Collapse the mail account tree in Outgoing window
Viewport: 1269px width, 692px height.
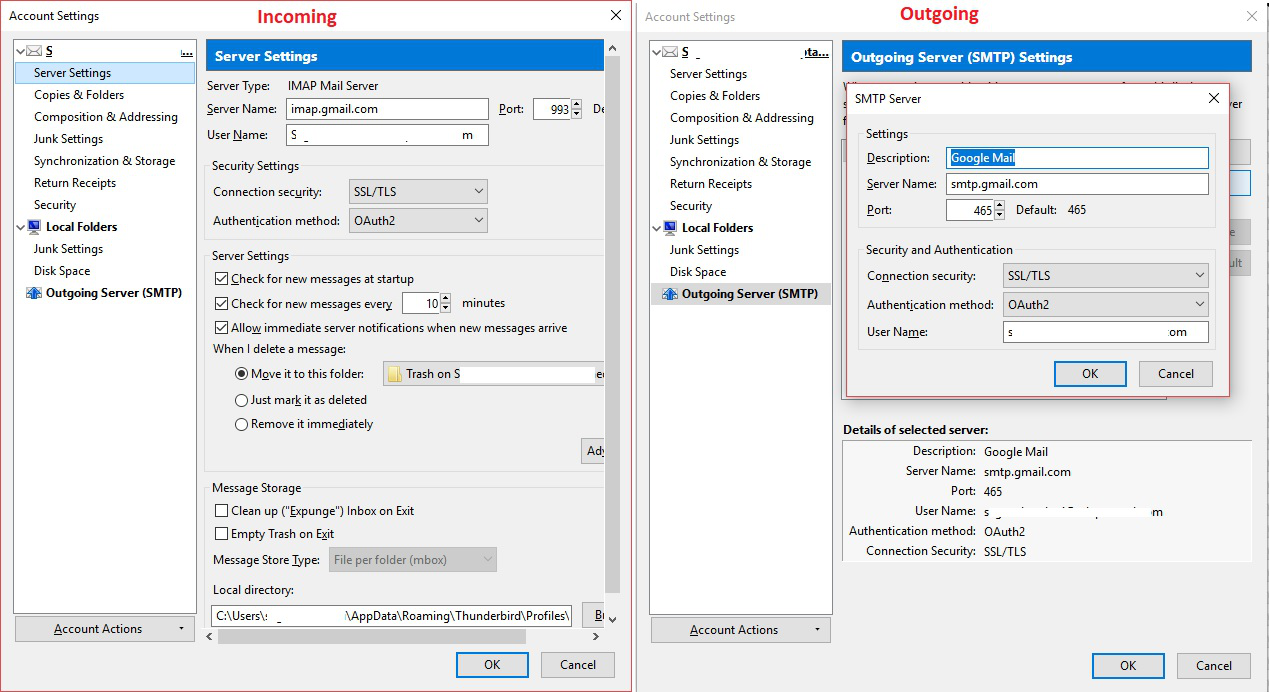tap(657, 52)
